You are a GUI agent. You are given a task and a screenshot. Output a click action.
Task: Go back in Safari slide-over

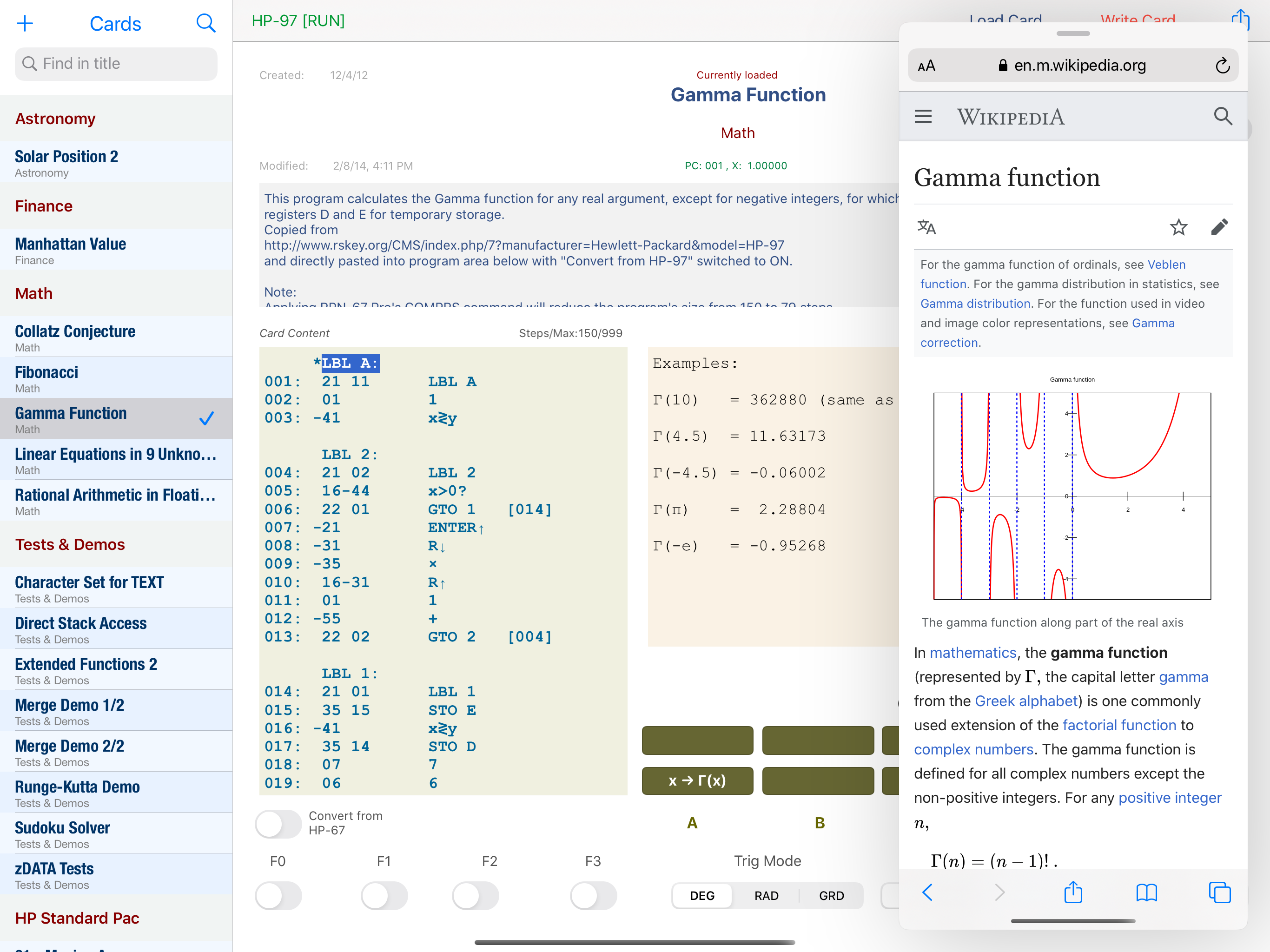click(x=927, y=892)
